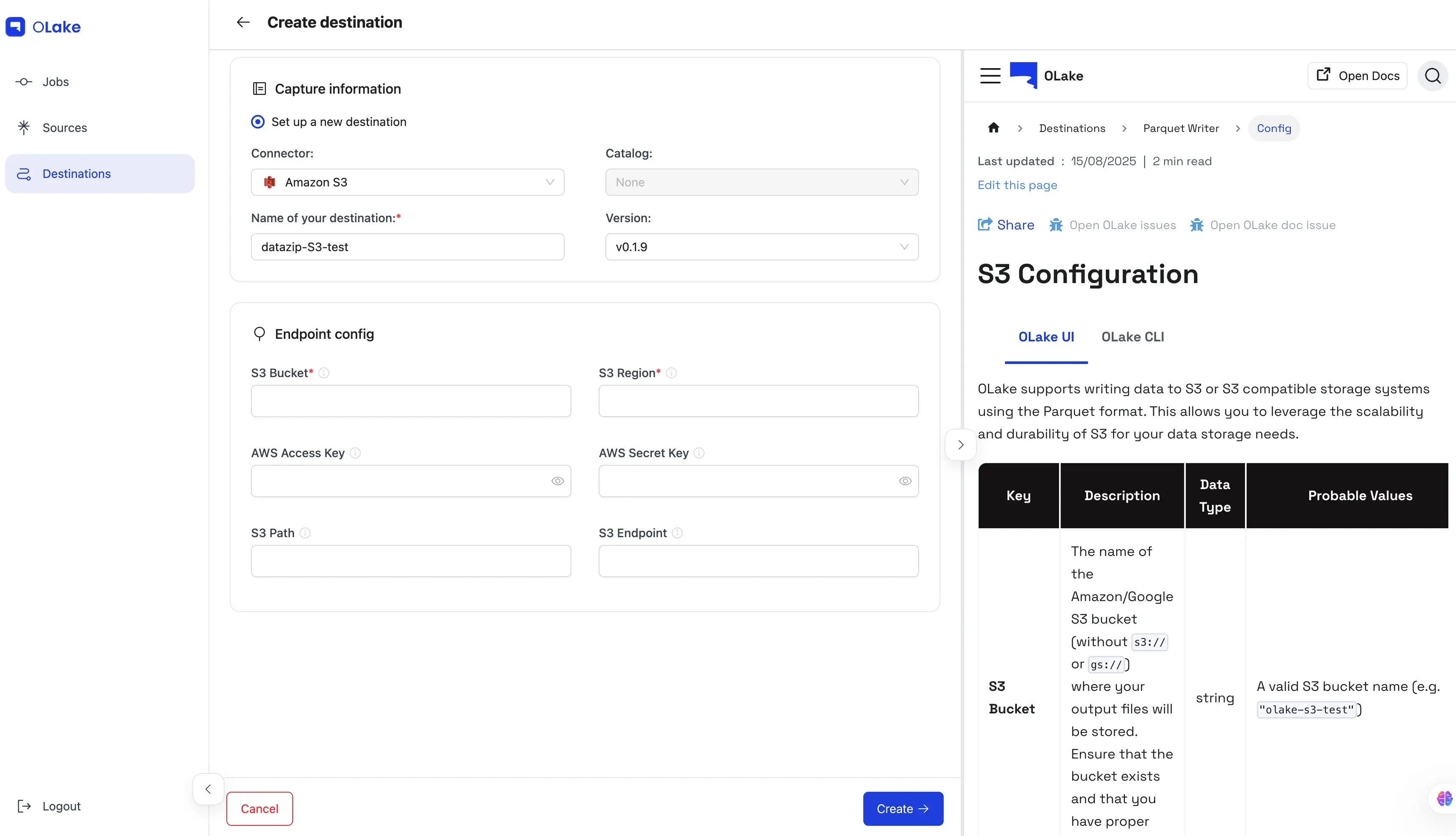The image size is (1456, 836).
Task: Toggle AWS Access Key visibility eye
Action: point(557,481)
